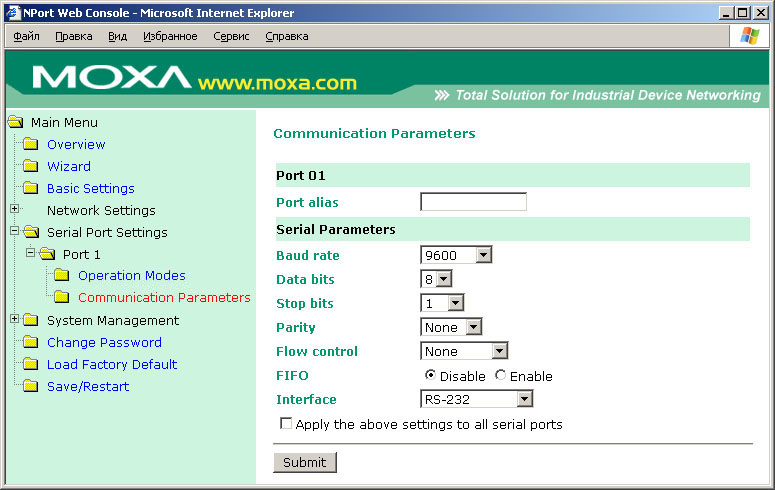The image size is (775, 490).
Task: Click the Load Factory Default folder icon
Action: tap(30, 365)
